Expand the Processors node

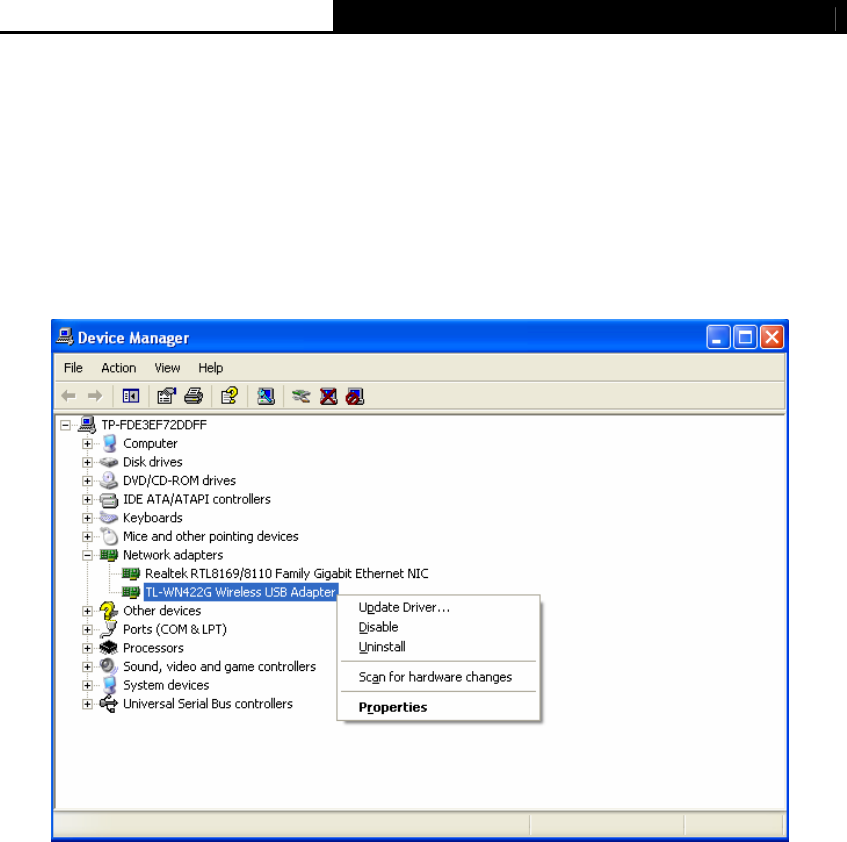pyautogui.click(x=87, y=648)
